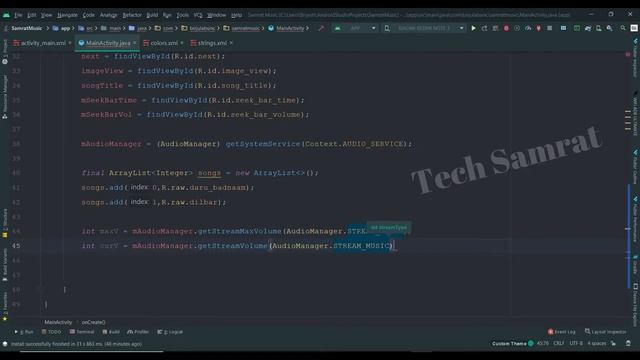Open the Refactor menu
Image resolution: width=640 pixels, height=360 pixels.
132,15
